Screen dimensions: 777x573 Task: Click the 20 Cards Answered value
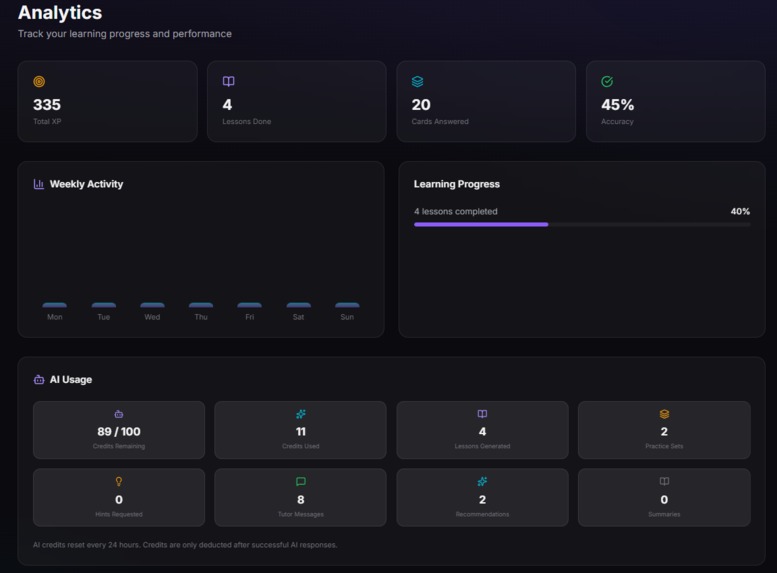[421, 105]
